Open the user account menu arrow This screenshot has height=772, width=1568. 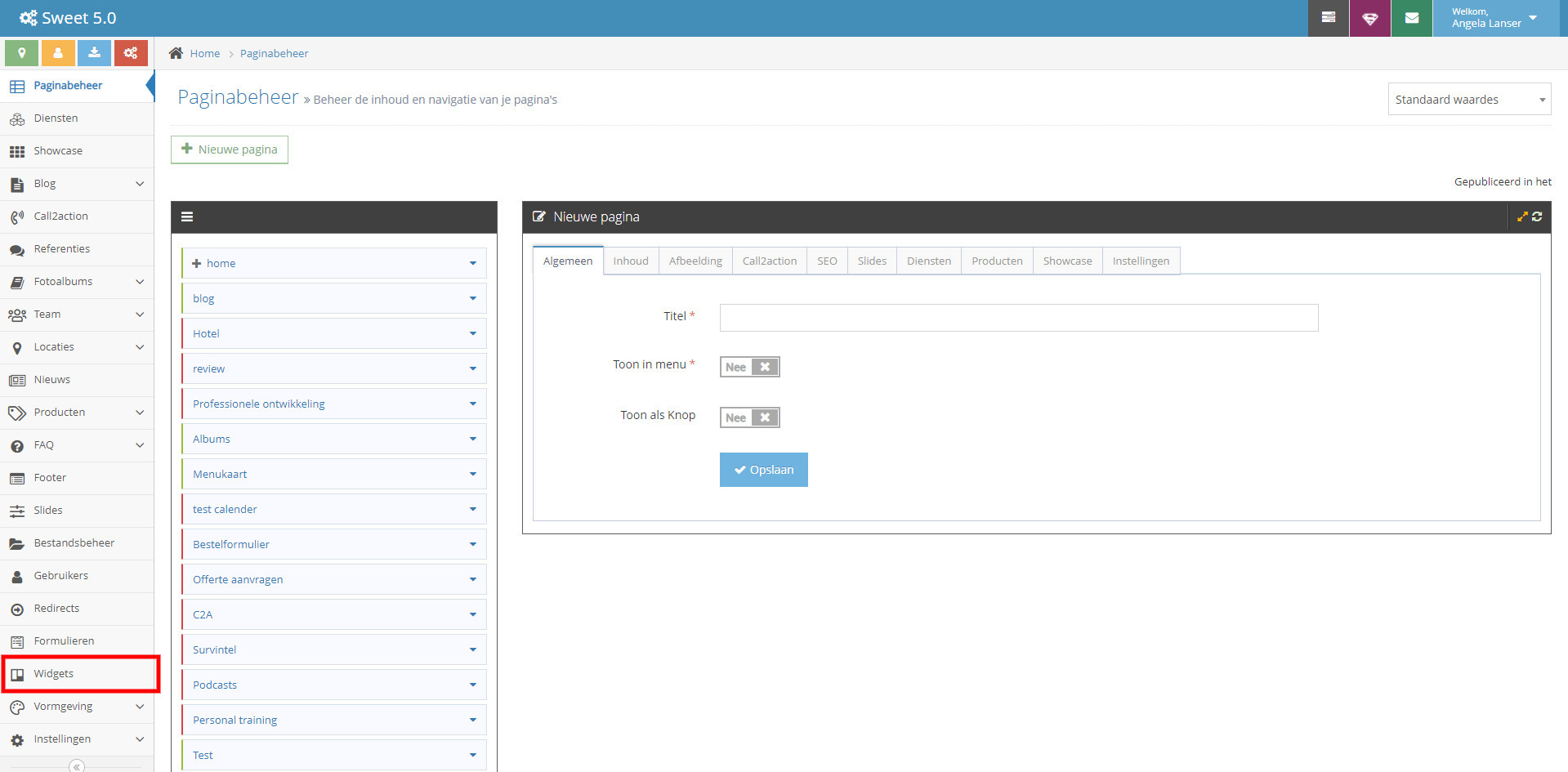(x=1533, y=17)
